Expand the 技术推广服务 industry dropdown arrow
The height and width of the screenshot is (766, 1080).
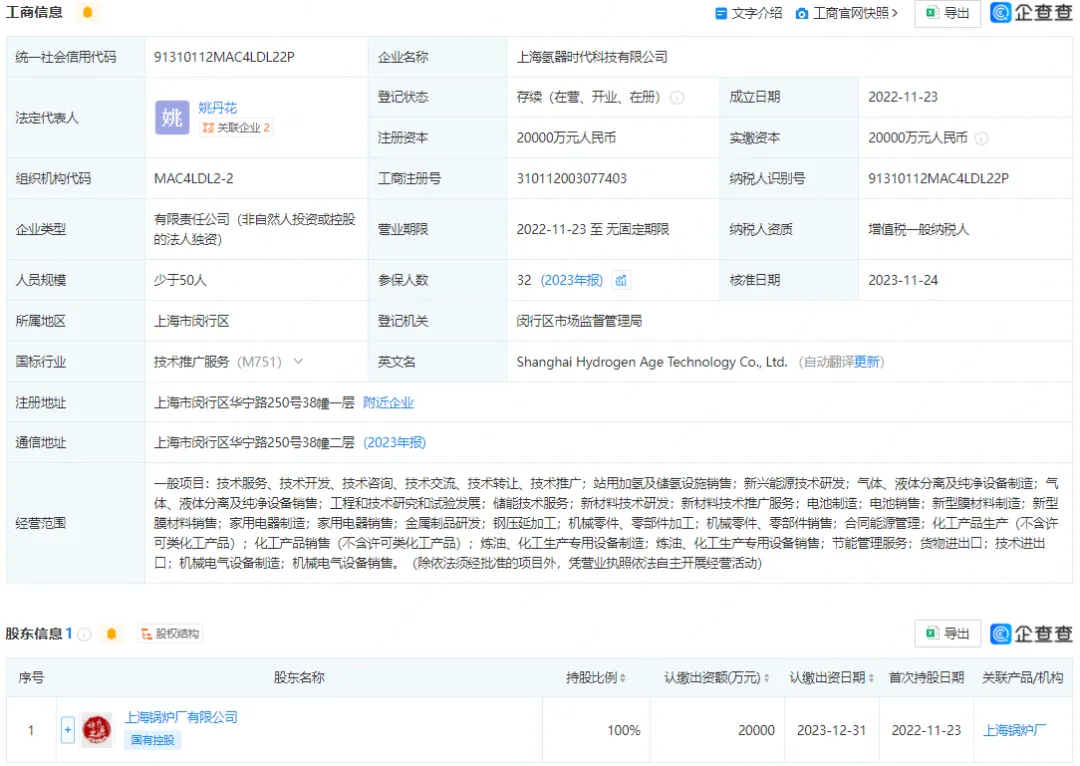[x=298, y=362]
